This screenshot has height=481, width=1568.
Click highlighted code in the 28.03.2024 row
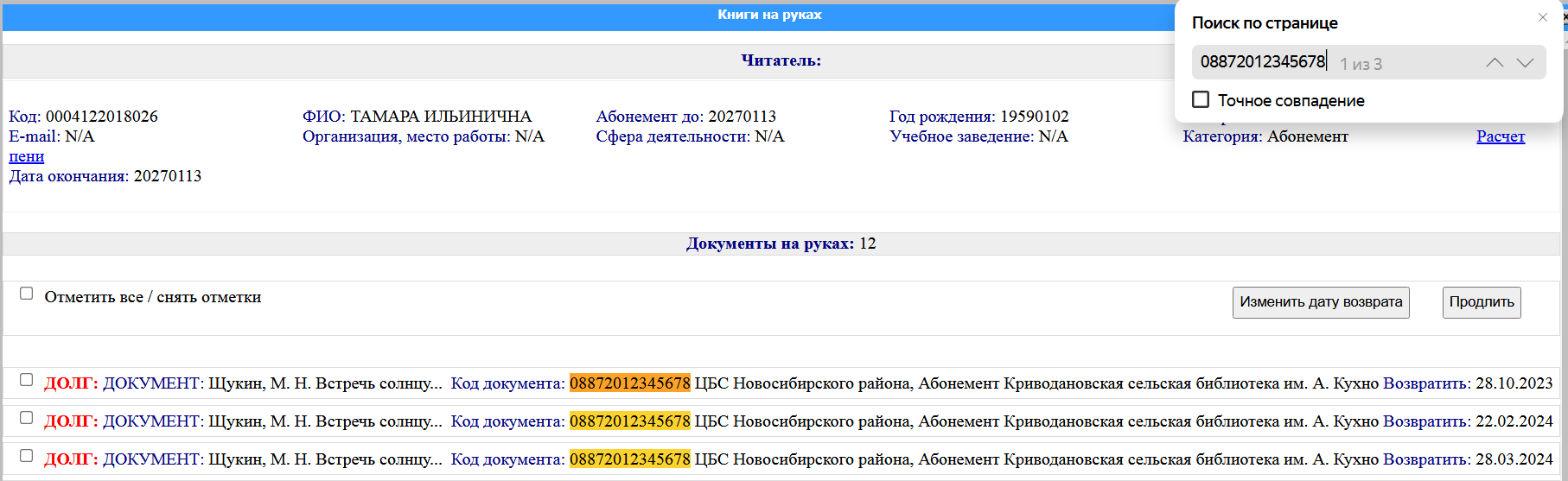(629, 459)
